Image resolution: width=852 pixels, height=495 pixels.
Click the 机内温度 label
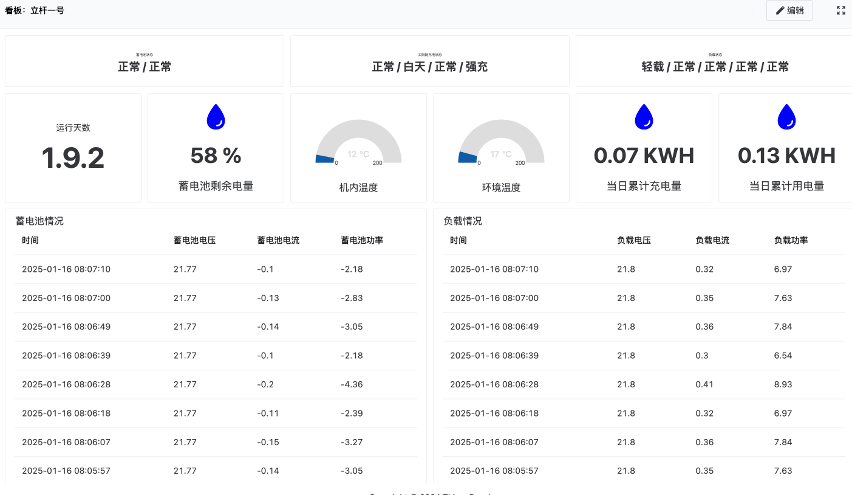point(359,187)
